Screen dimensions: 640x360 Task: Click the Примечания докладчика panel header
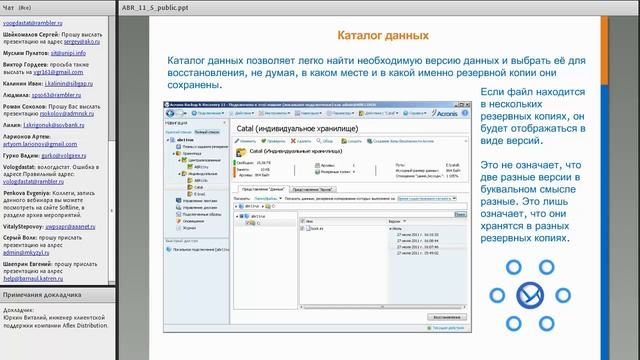[58, 295]
